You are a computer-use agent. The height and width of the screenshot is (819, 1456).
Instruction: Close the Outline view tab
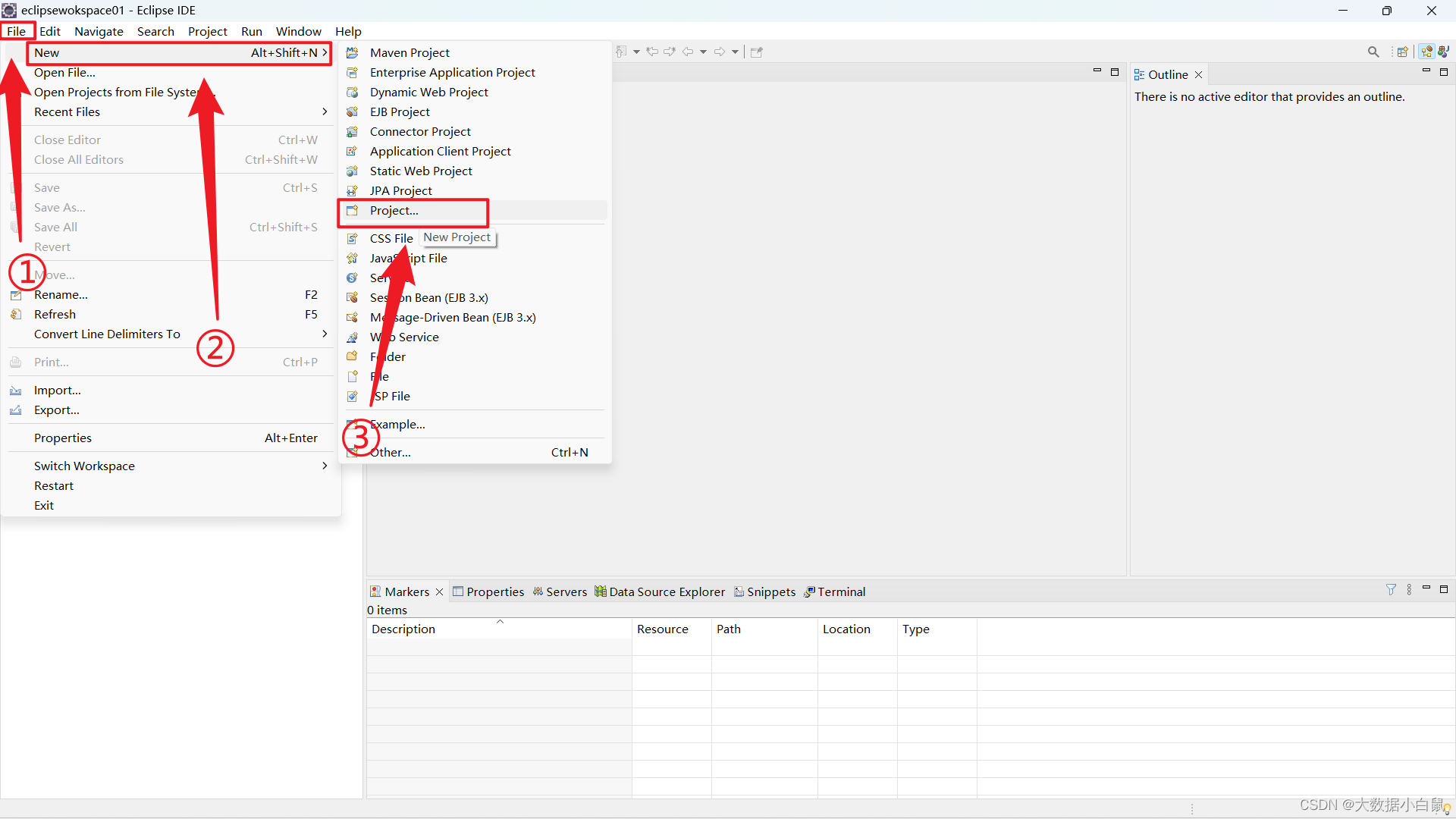pyautogui.click(x=1198, y=74)
